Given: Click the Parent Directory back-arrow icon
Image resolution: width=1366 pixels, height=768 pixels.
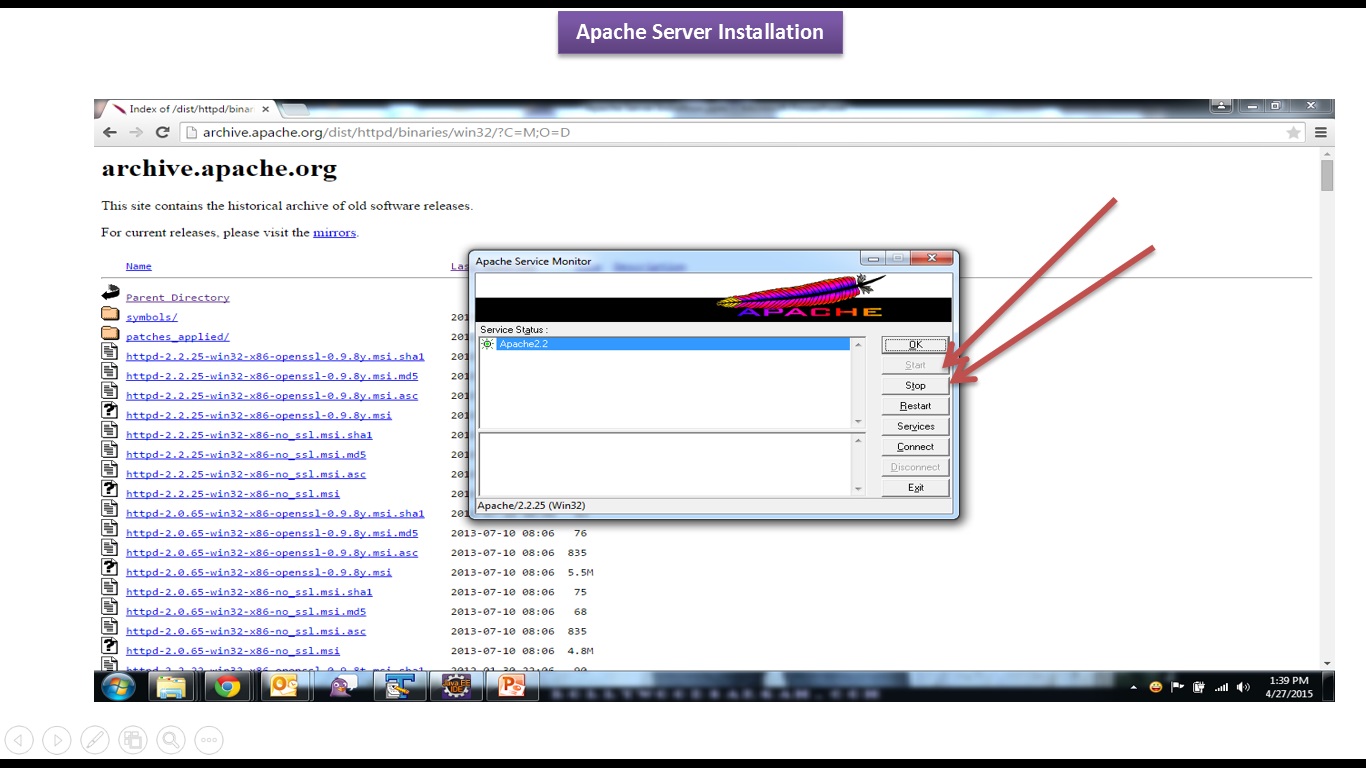Looking at the screenshot, I should click(x=110, y=294).
